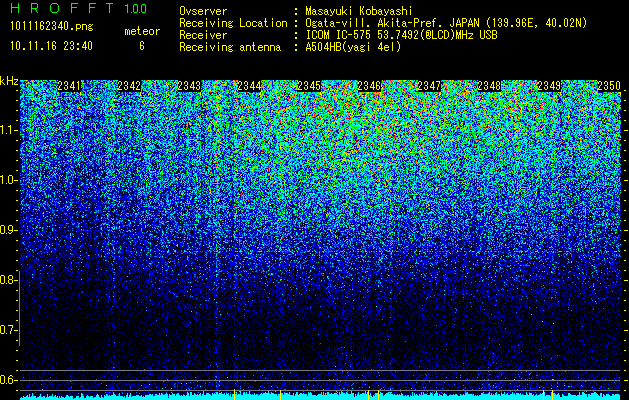Select the 0.7 frequency axis label
Image resolution: width=629 pixels, height=400 pixels.
(7, 330)
